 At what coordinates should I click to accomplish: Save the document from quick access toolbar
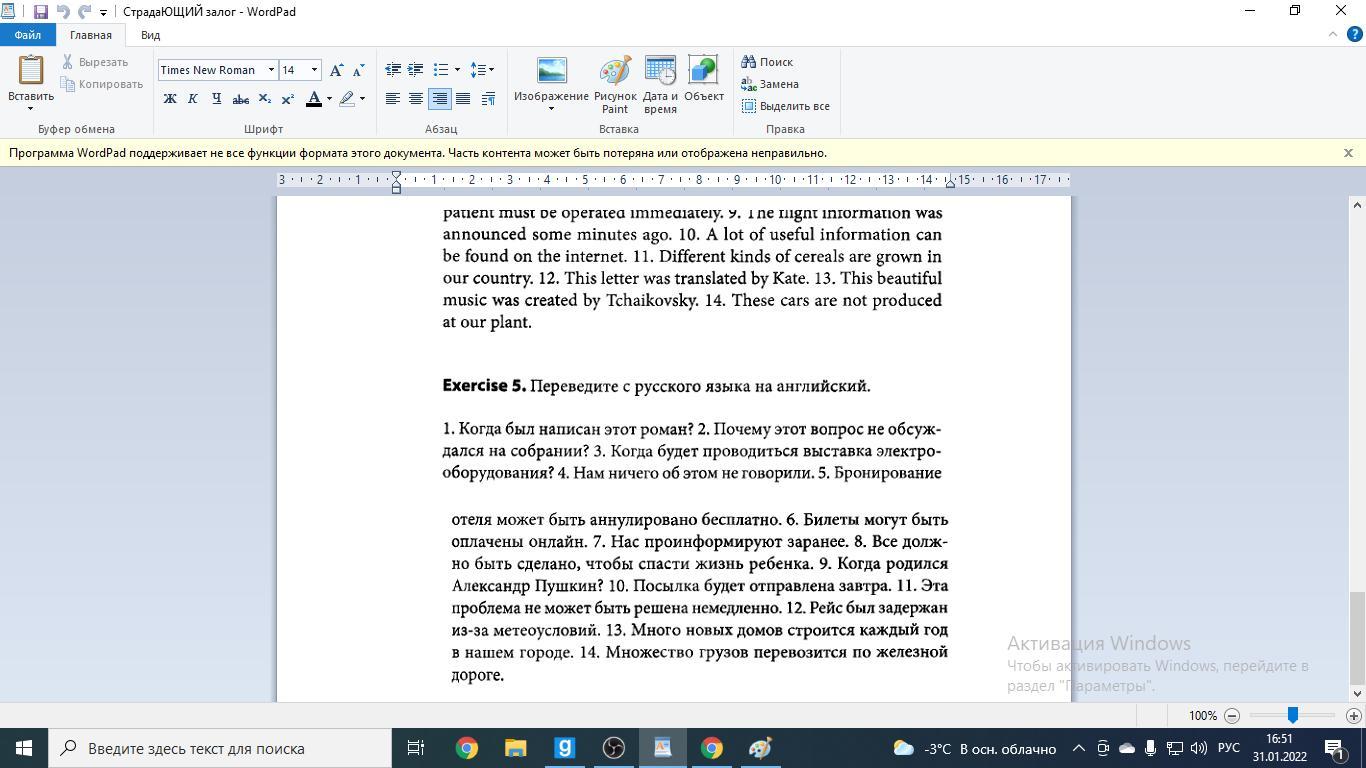point(41,12)
